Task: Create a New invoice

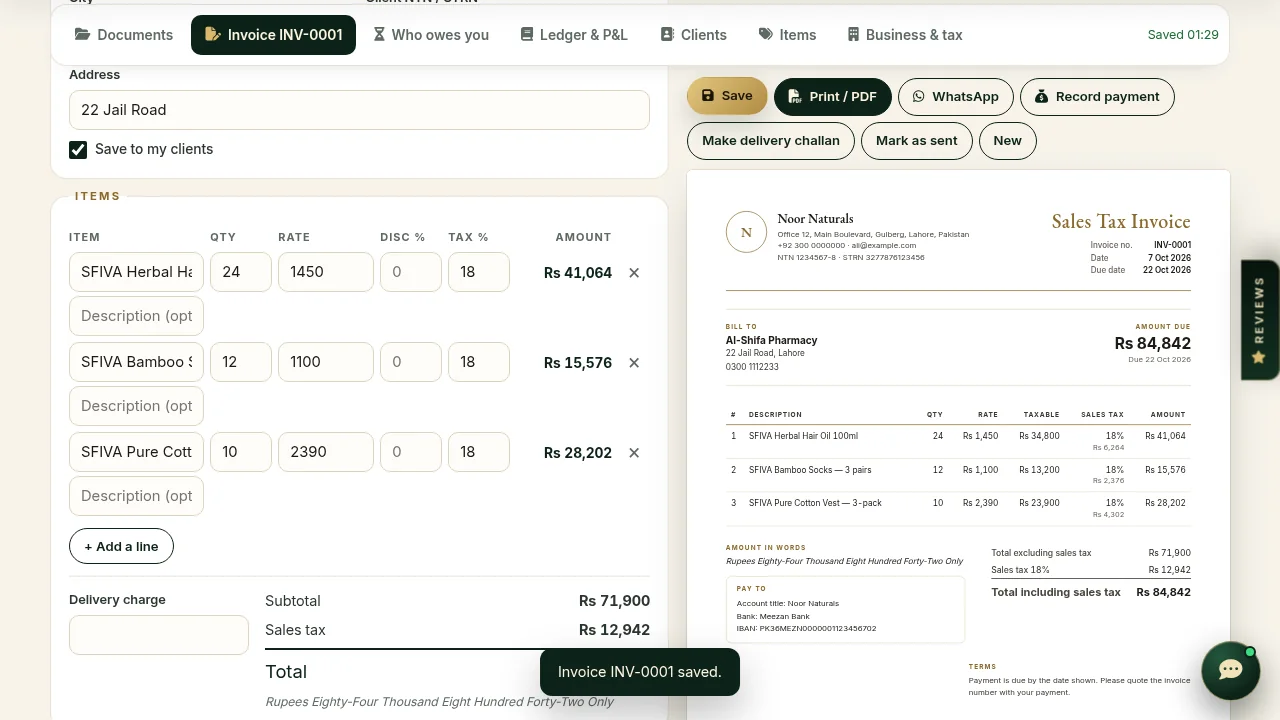Action: click(x=1008, y=140)
